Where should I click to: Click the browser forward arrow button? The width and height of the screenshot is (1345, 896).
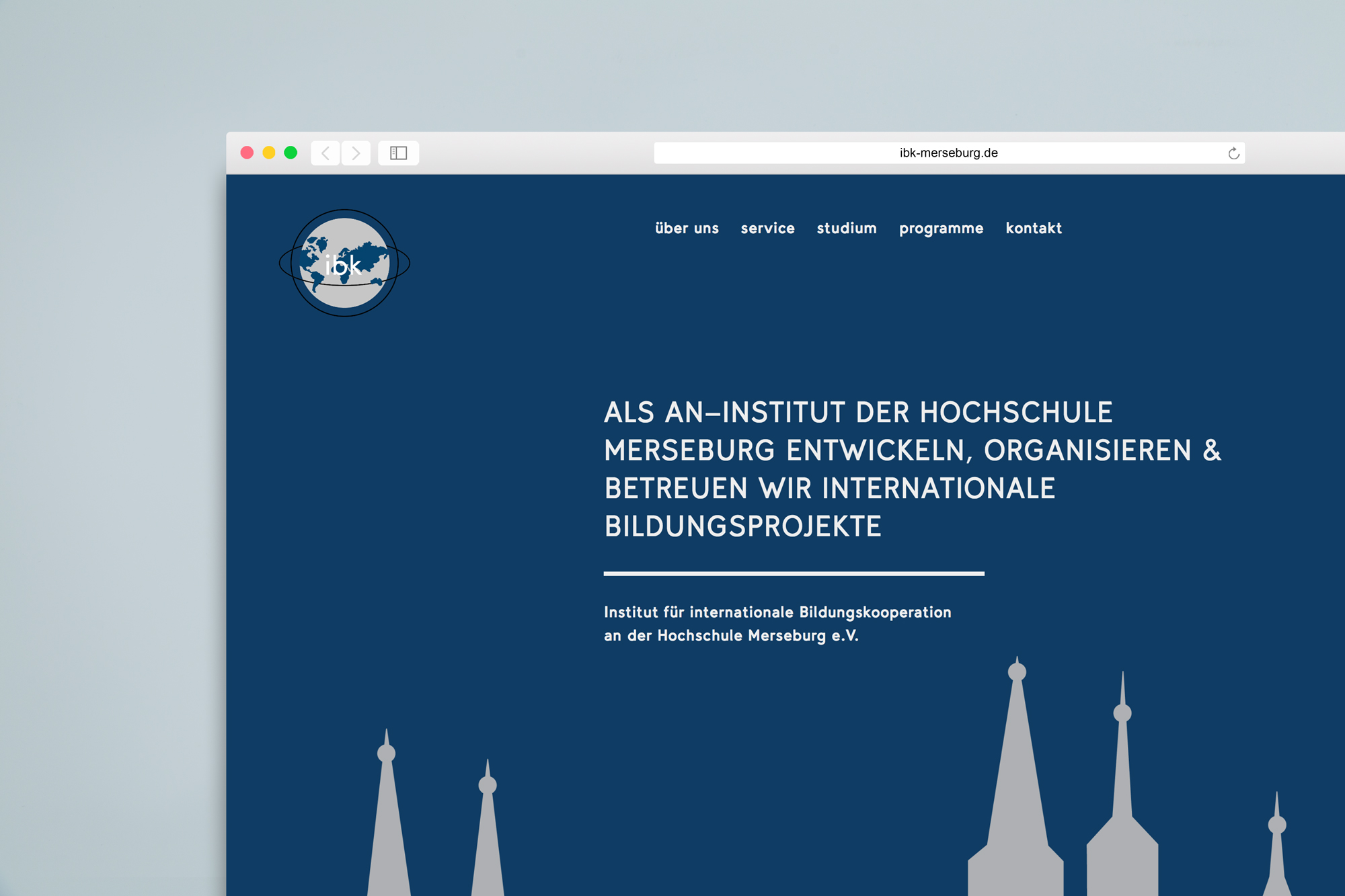[356, 153]
